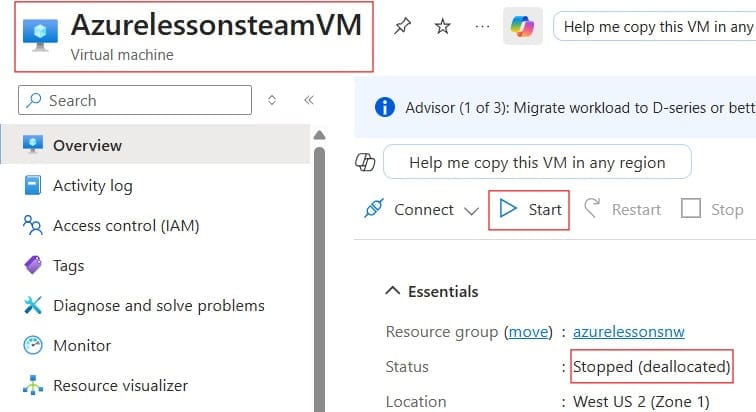Click the Monitor gauge icon
Viewport: 756px width, 412px height.
33,345
